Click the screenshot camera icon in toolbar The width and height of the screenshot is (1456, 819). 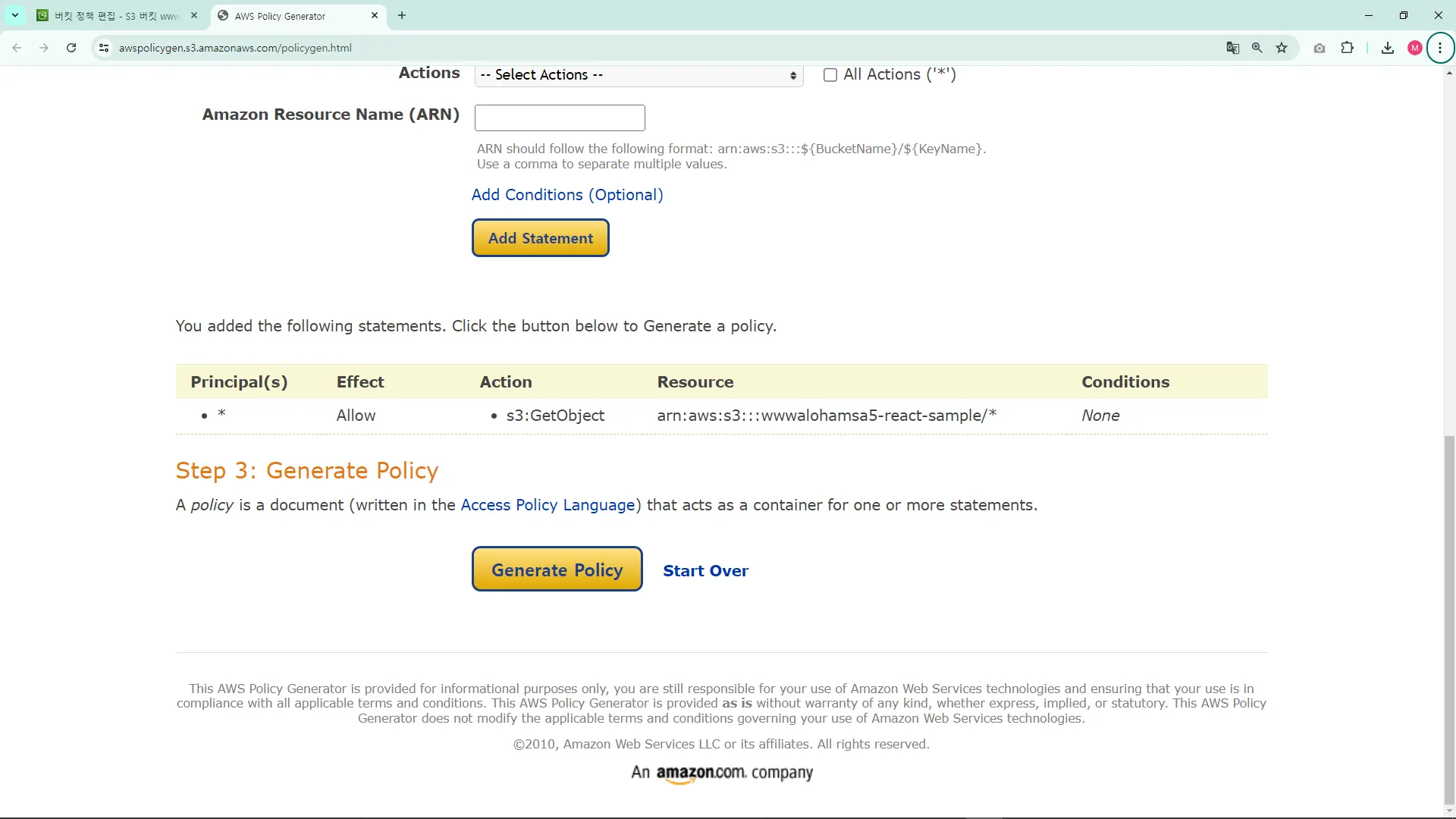point(1319,48)
